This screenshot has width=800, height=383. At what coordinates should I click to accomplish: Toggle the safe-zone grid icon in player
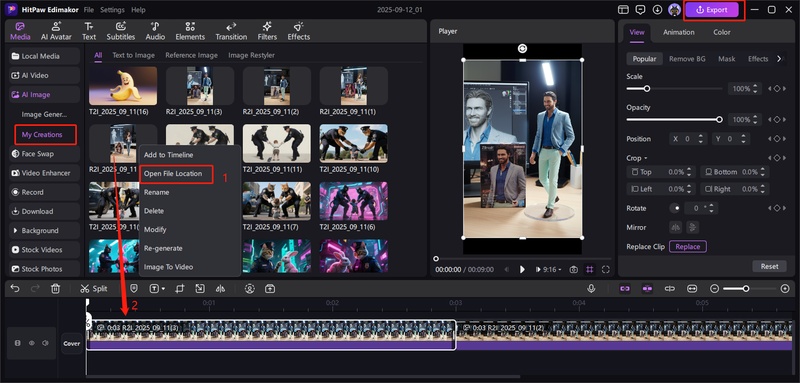pos(590,269)
